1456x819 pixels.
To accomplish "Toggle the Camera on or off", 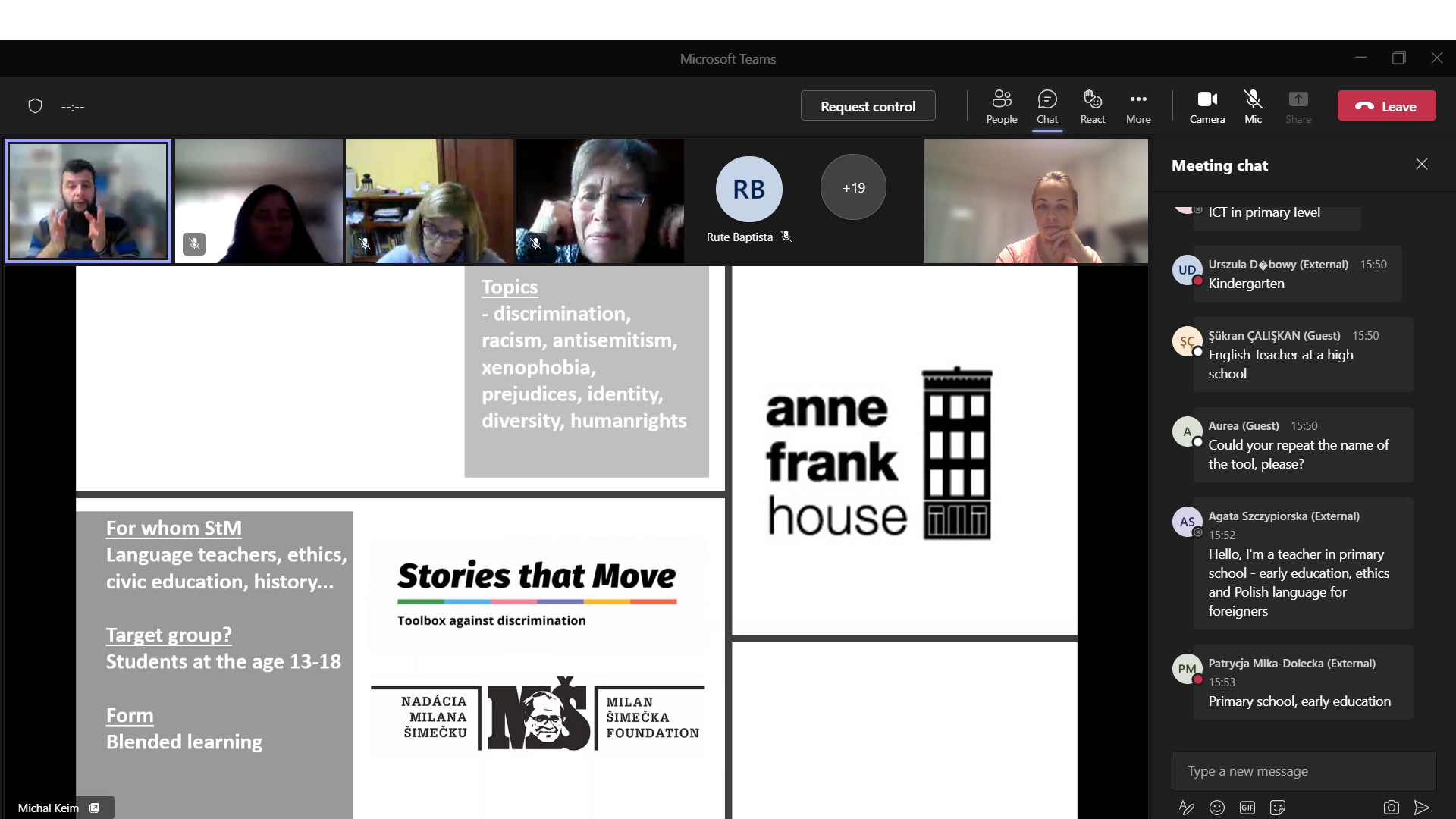I will pos(1207,107).
